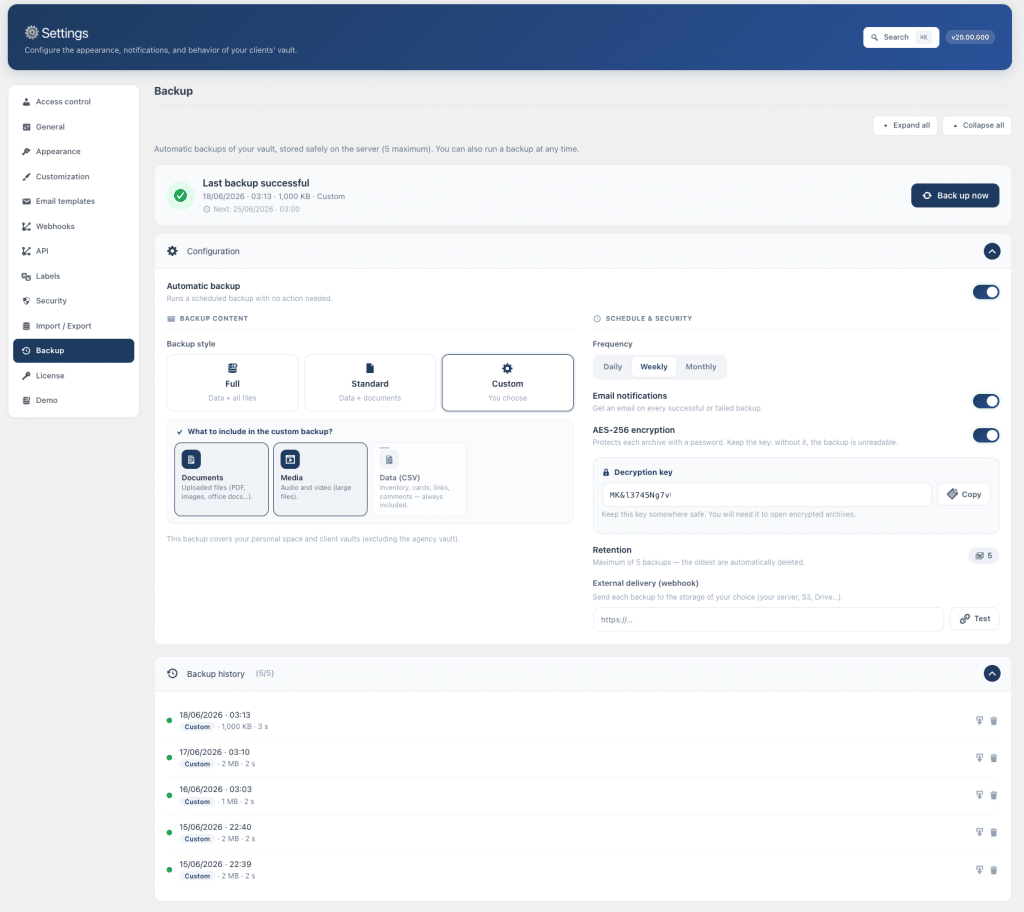This screenshot has width=1024, height=912.
Task: Click the Backup history clock icon
Action: pyautogui.click(x=172, y=674)
